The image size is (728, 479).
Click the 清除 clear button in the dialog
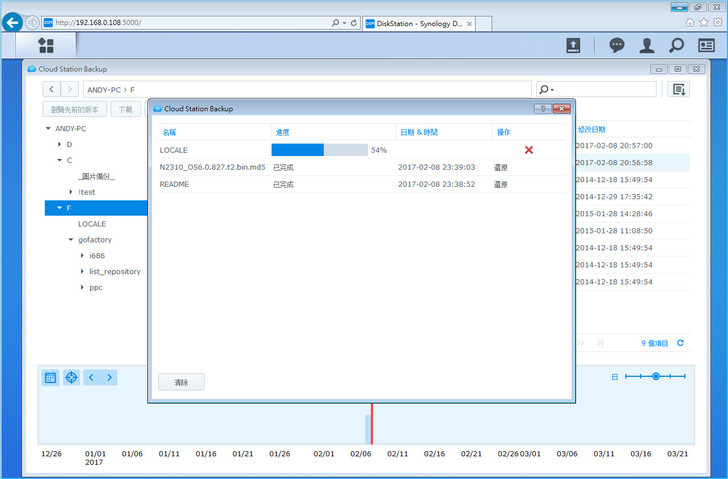pyautogui.click(x=181, y=382)
